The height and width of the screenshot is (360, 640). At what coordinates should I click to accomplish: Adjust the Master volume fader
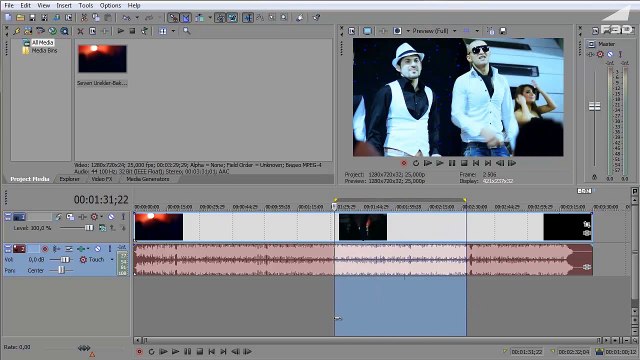point(594,107)
